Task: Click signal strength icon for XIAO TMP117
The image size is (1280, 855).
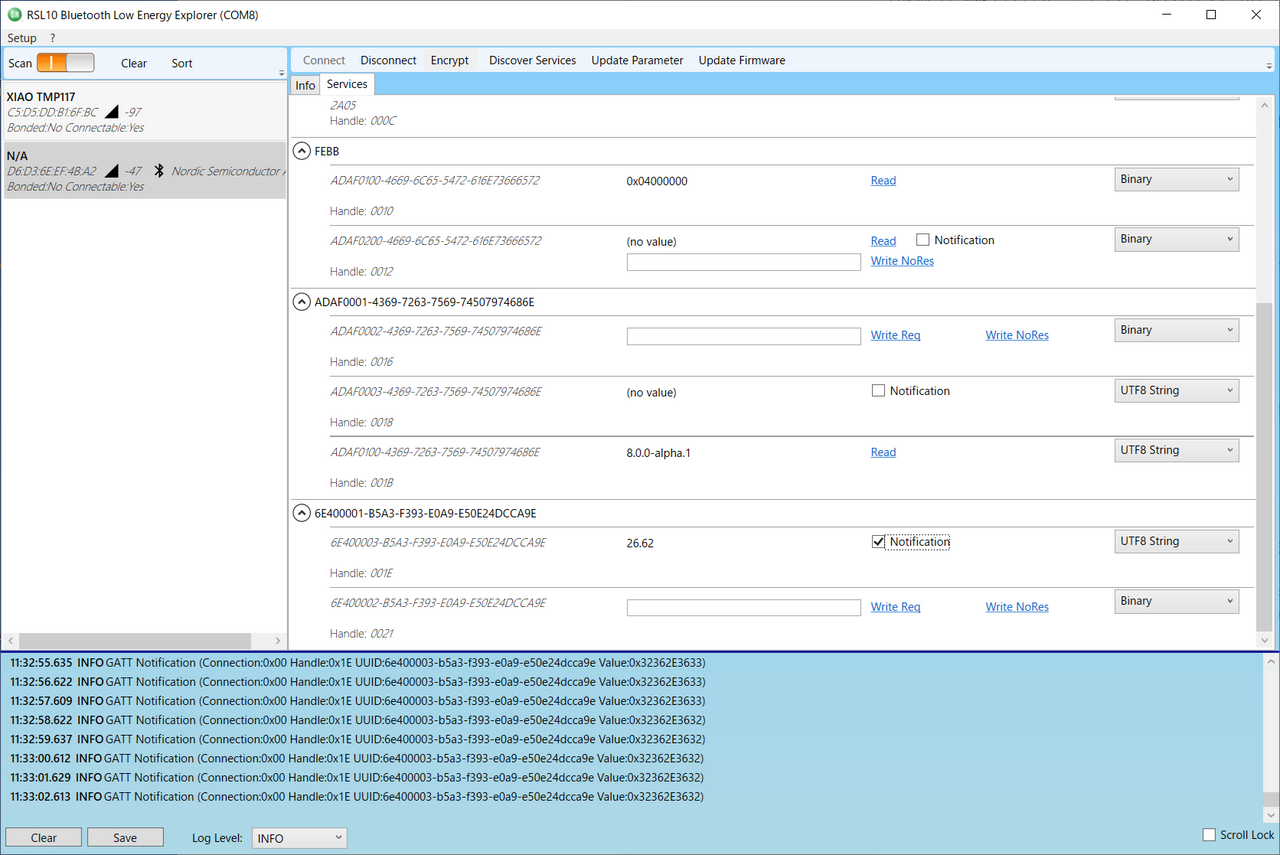Action: (x=111, y=112)
